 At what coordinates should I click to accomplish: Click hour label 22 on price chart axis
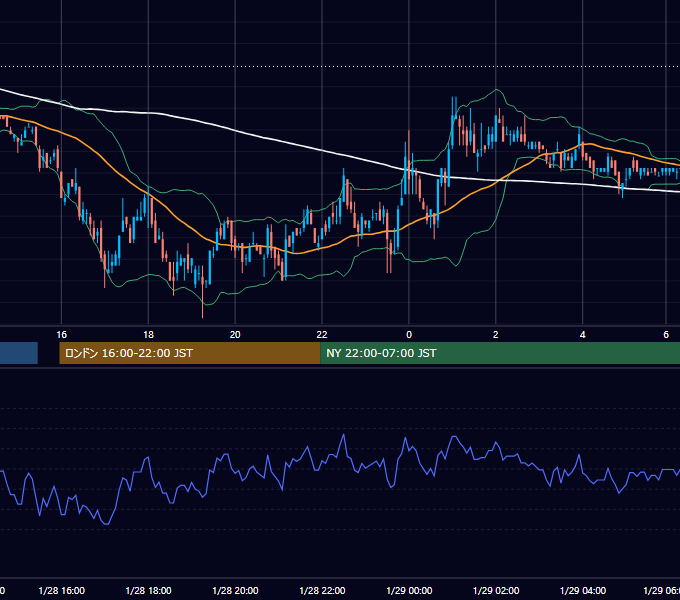click(x=322, y=334)
